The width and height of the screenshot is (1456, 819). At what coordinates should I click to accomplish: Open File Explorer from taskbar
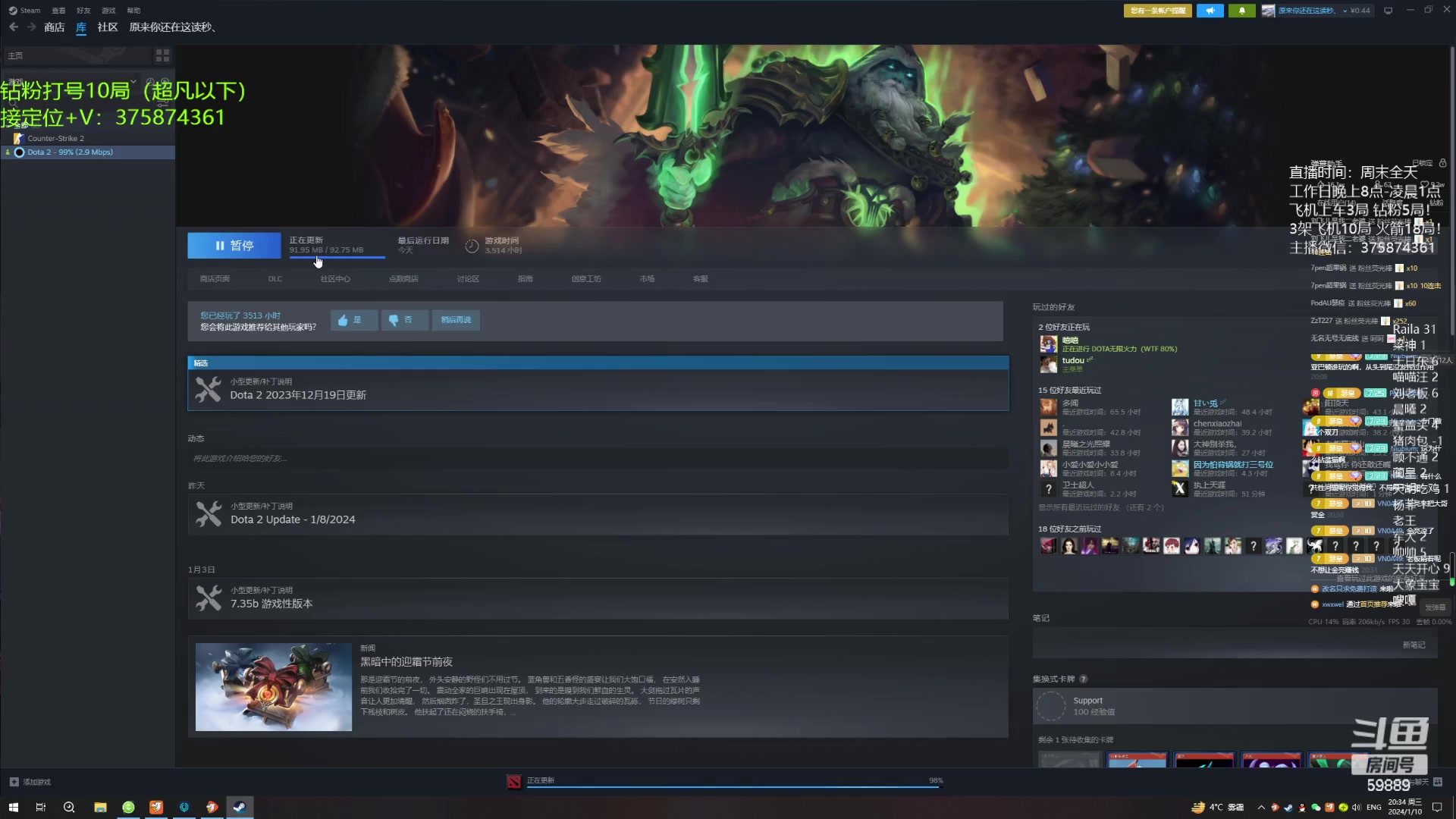[x=100, y=807]
